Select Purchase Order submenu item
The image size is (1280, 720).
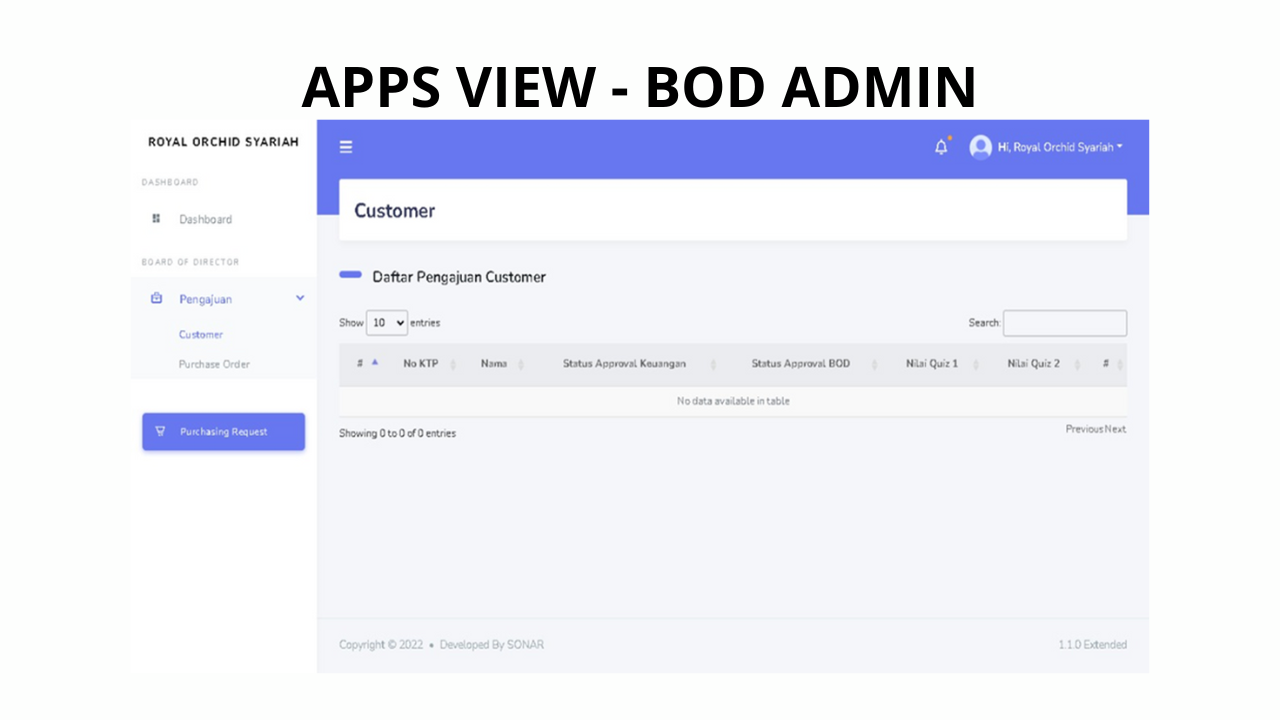(214, 364)
